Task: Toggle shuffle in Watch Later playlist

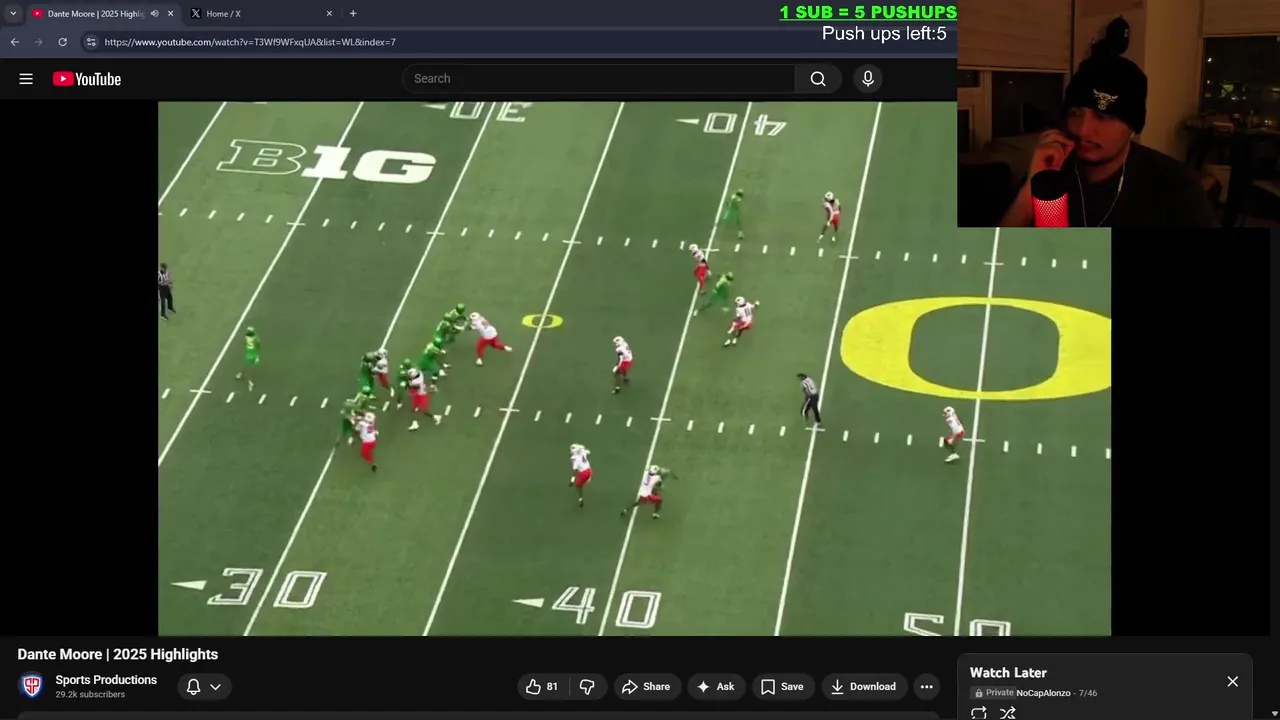Action: pos(1008,713)
